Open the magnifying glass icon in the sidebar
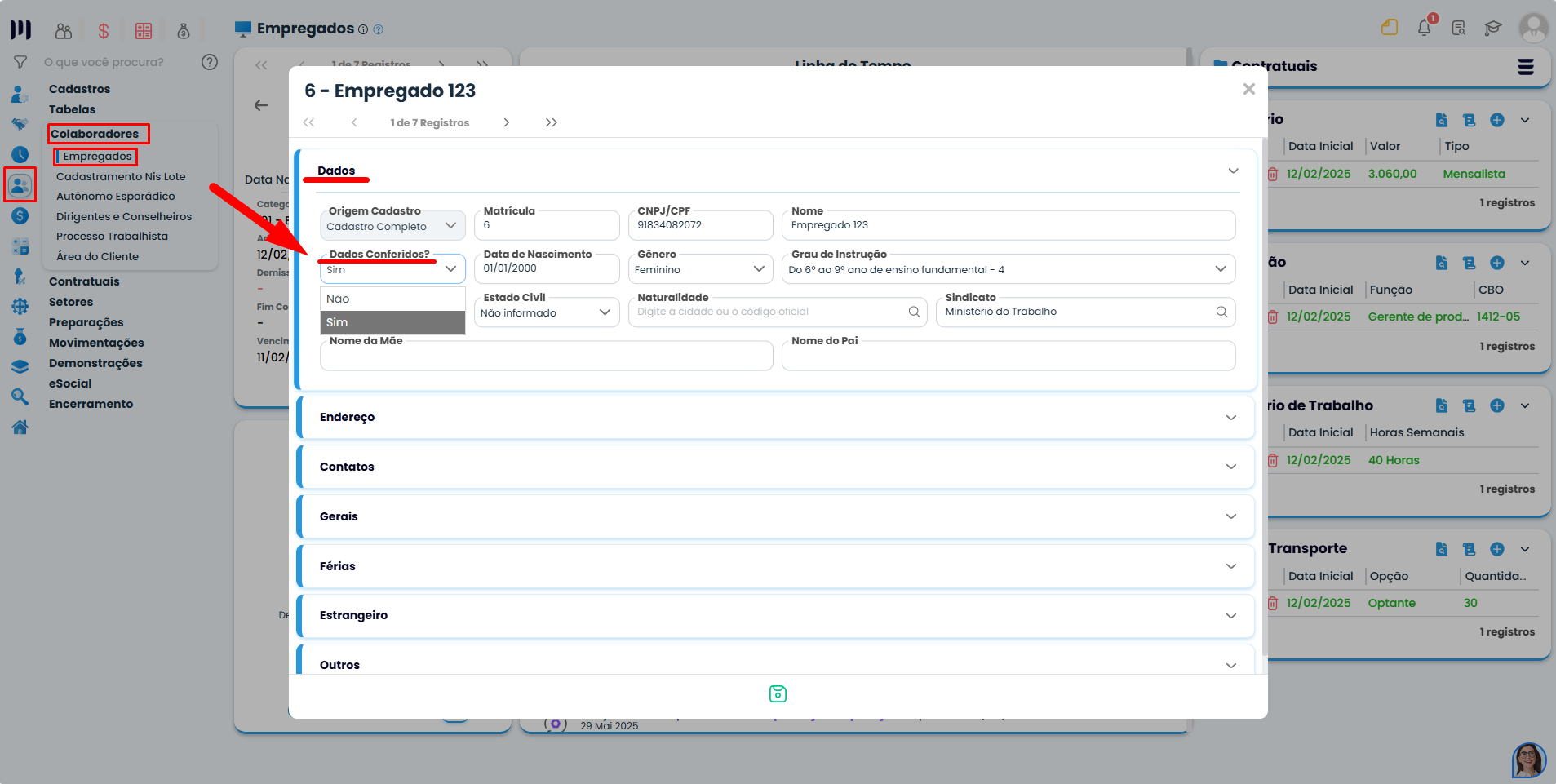1556x784 pixels. click(x=20, y=396)
